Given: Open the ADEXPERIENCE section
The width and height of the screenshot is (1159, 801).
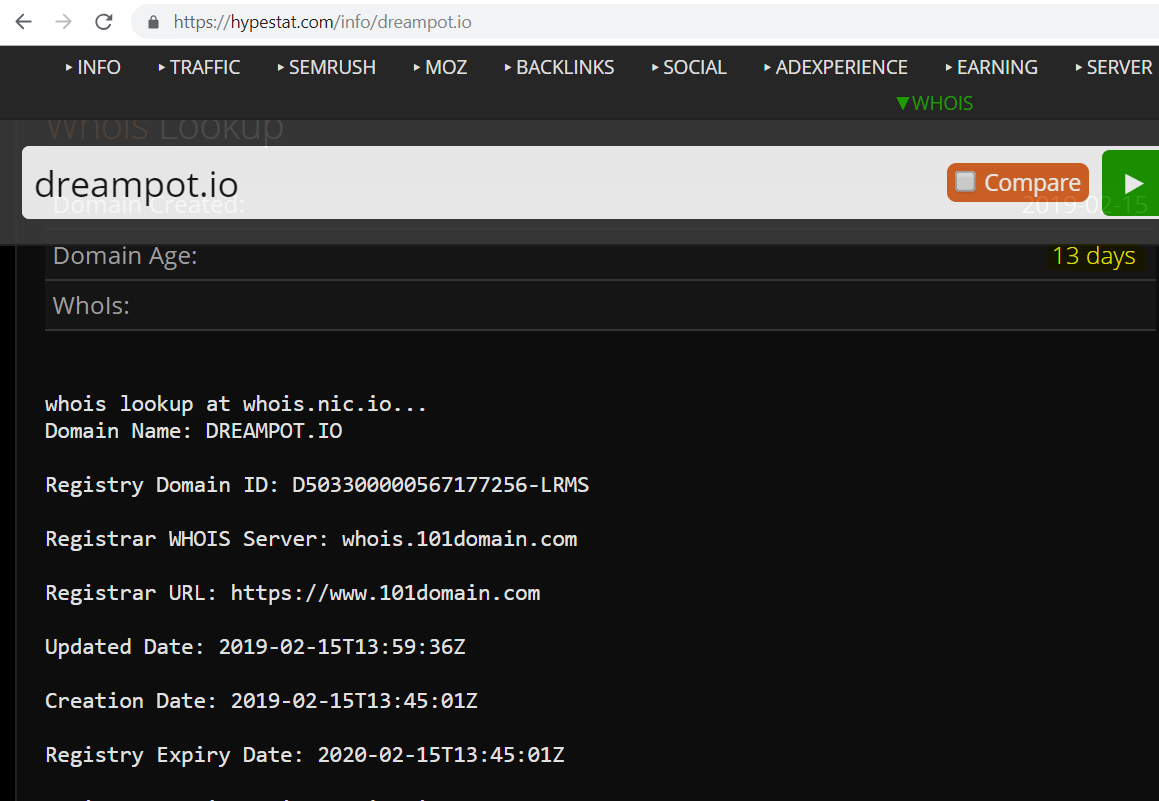Looking at the screenshot, I should 835,67.
